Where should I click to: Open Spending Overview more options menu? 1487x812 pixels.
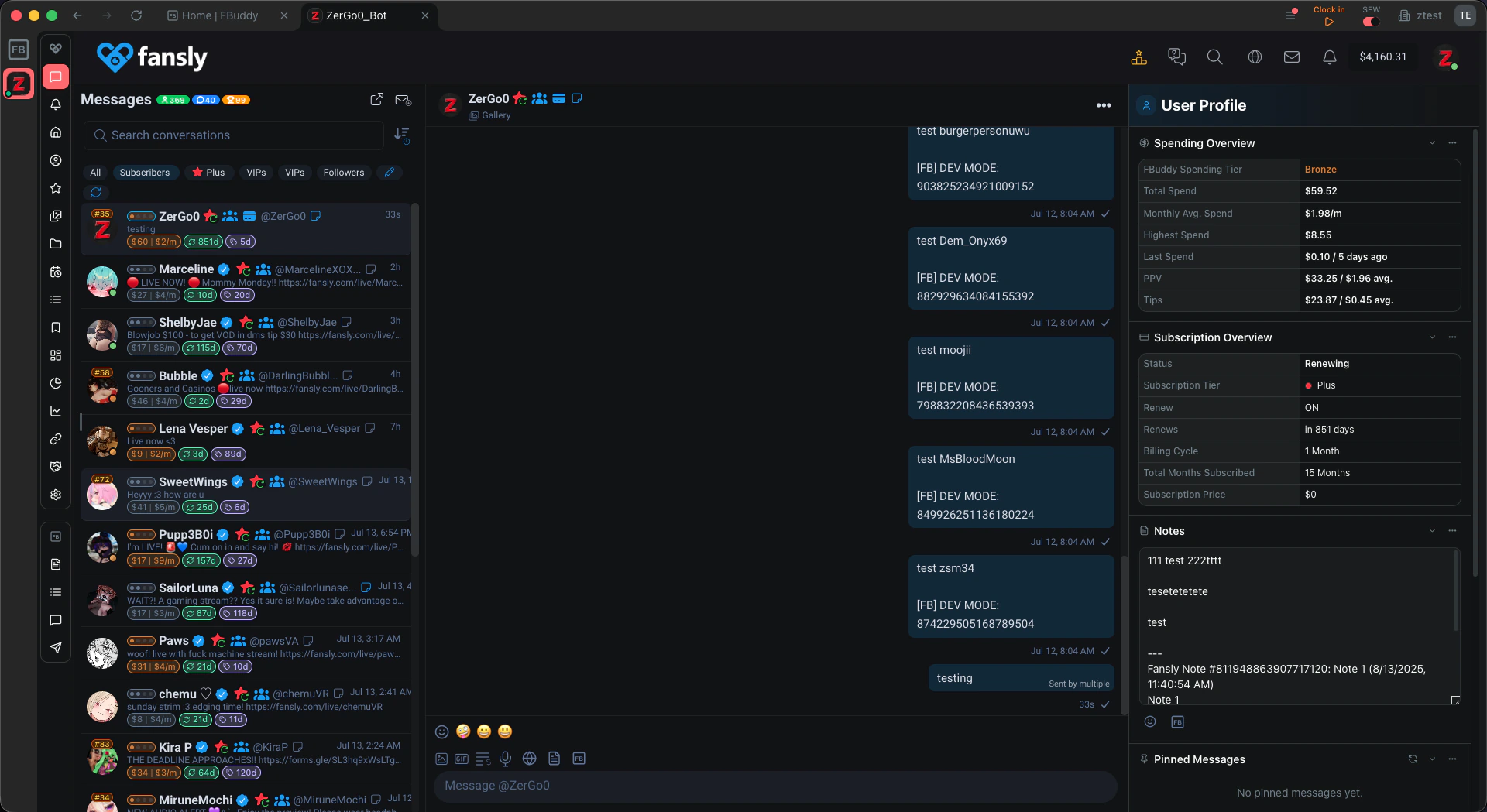pos(1452,142)
